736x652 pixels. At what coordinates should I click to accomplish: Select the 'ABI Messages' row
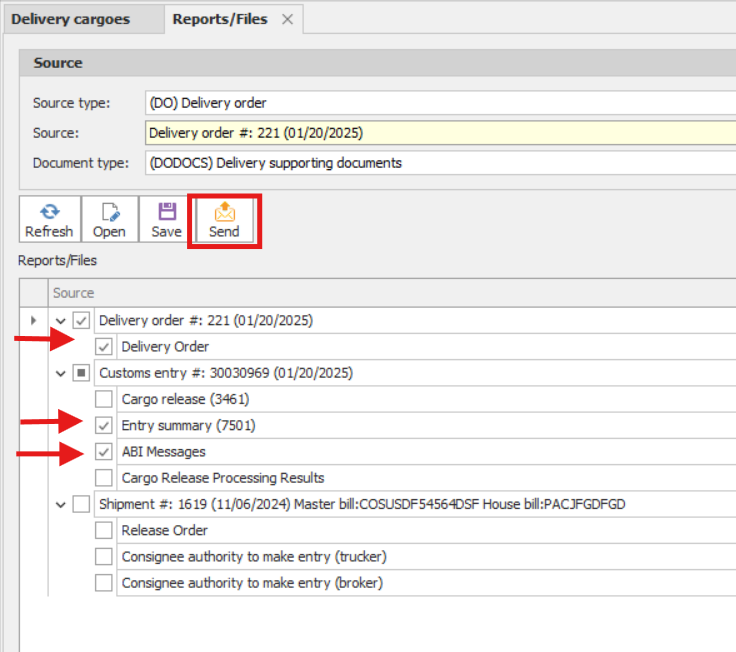pyautogui.click(x=426, y=452)
